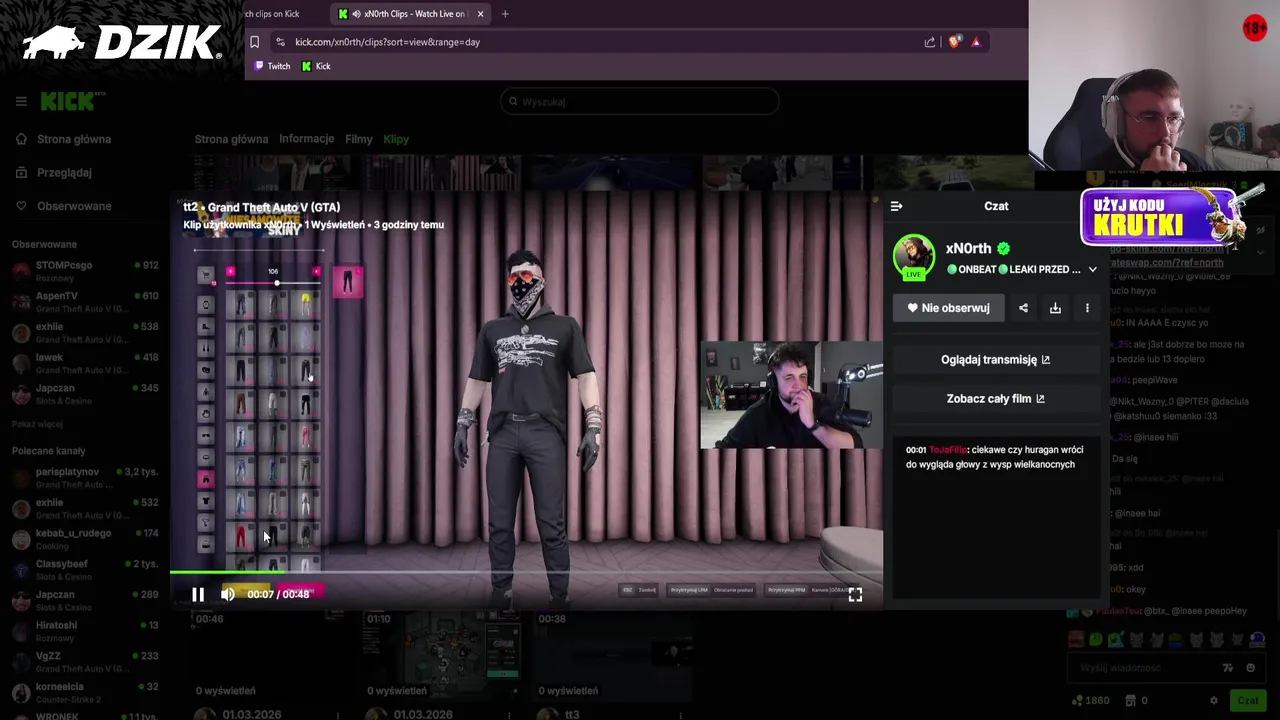
Task: Open parisplatynov recommended channel
Action: [x=85, y=477]
